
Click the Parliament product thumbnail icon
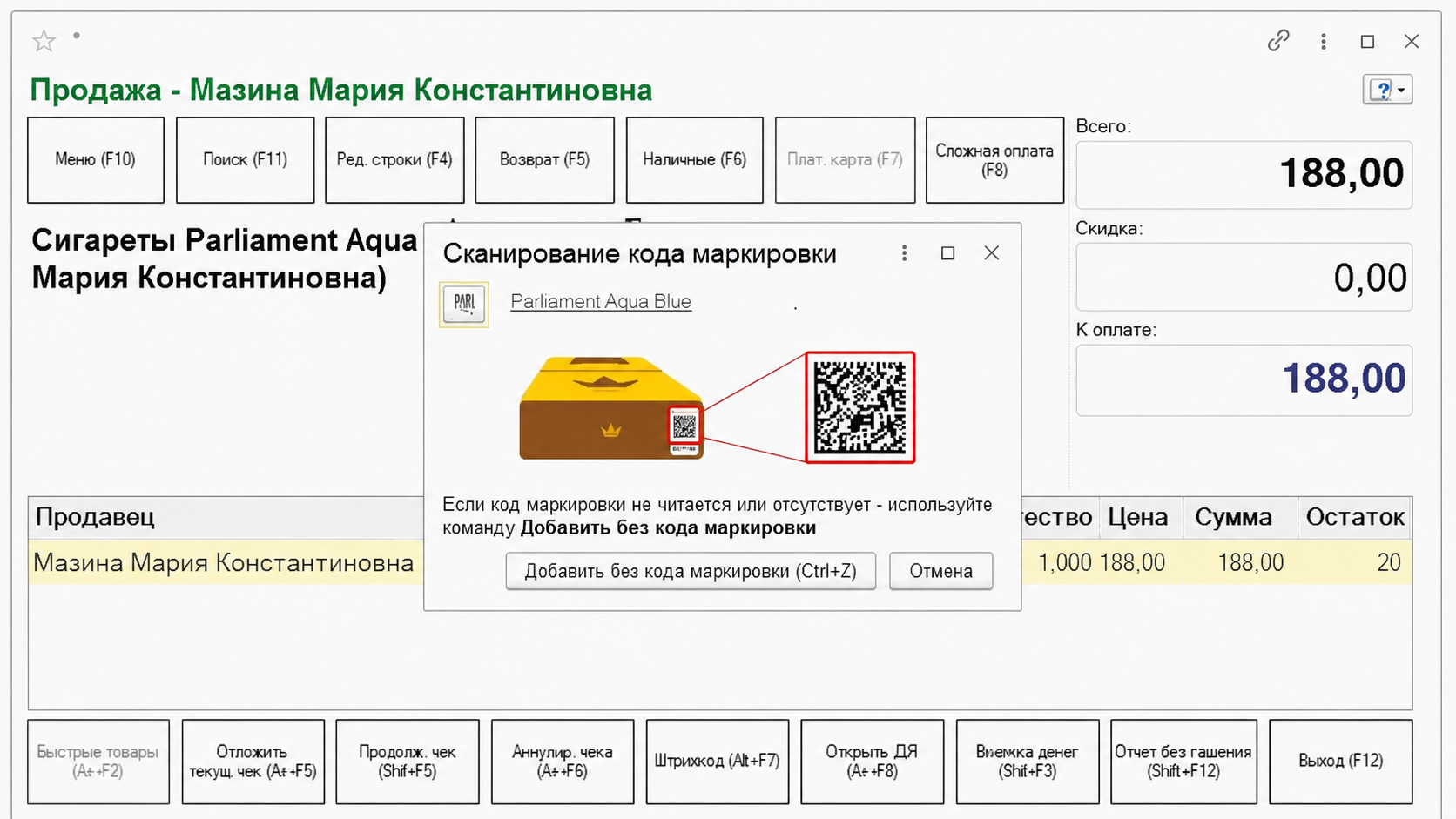(464, 305)
